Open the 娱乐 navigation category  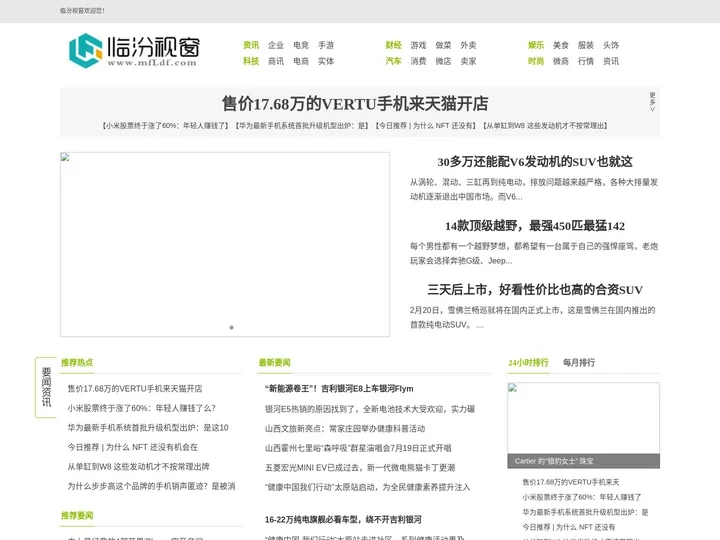click(x=536, y=45)
